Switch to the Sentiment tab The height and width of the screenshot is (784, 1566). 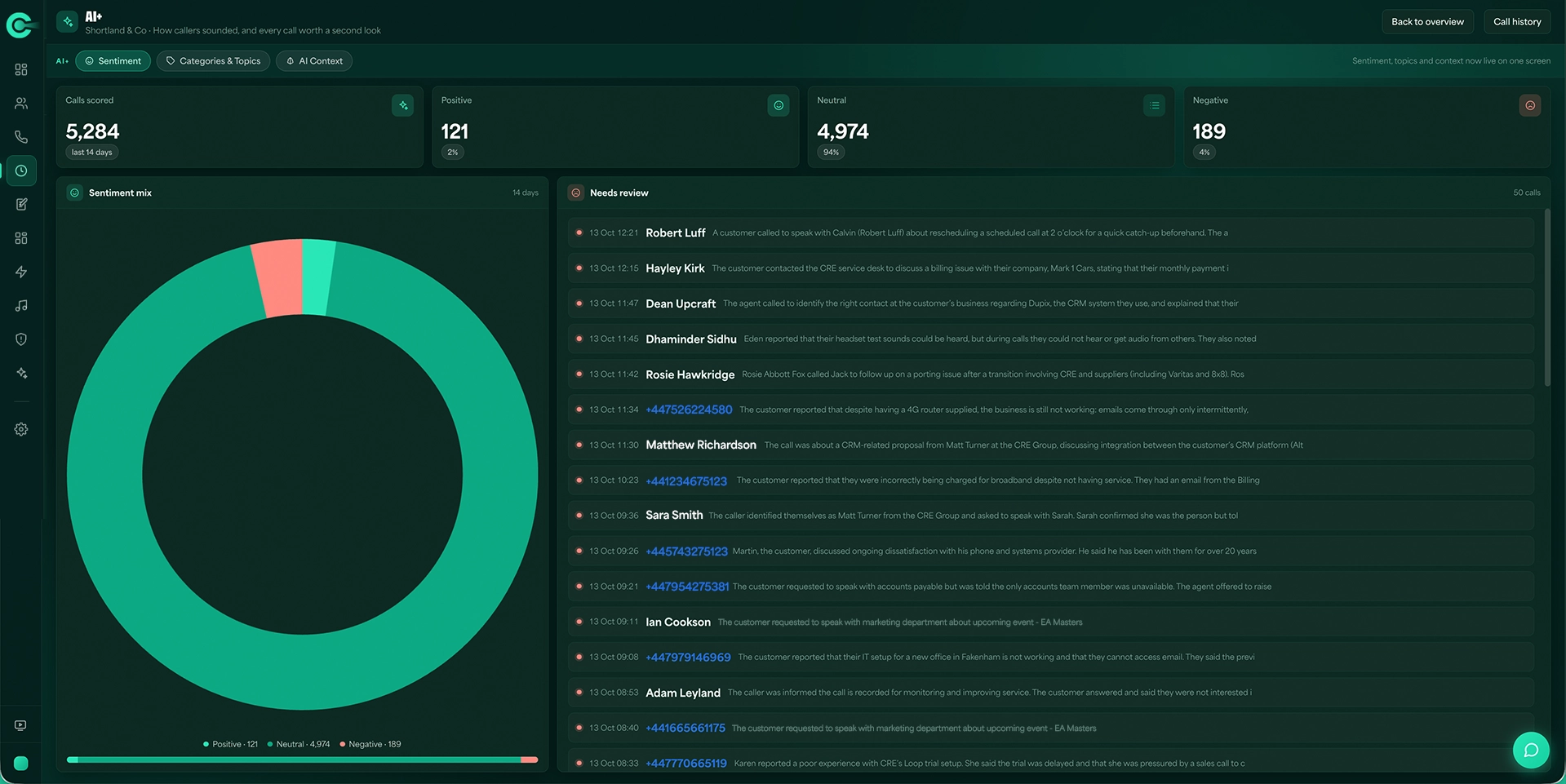[x=113, y=61]
